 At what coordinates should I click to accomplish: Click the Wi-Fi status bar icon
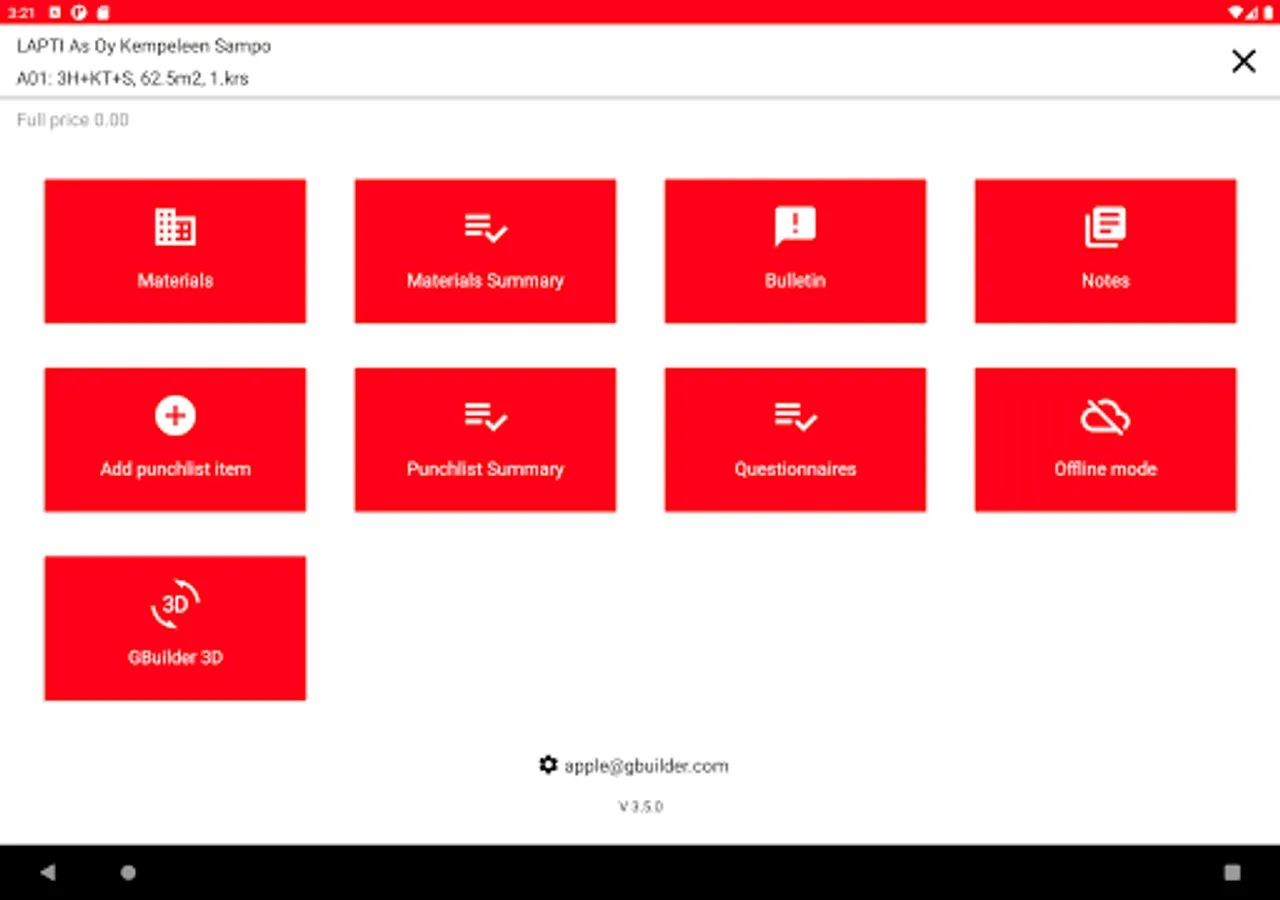(x=1237, y=12)
